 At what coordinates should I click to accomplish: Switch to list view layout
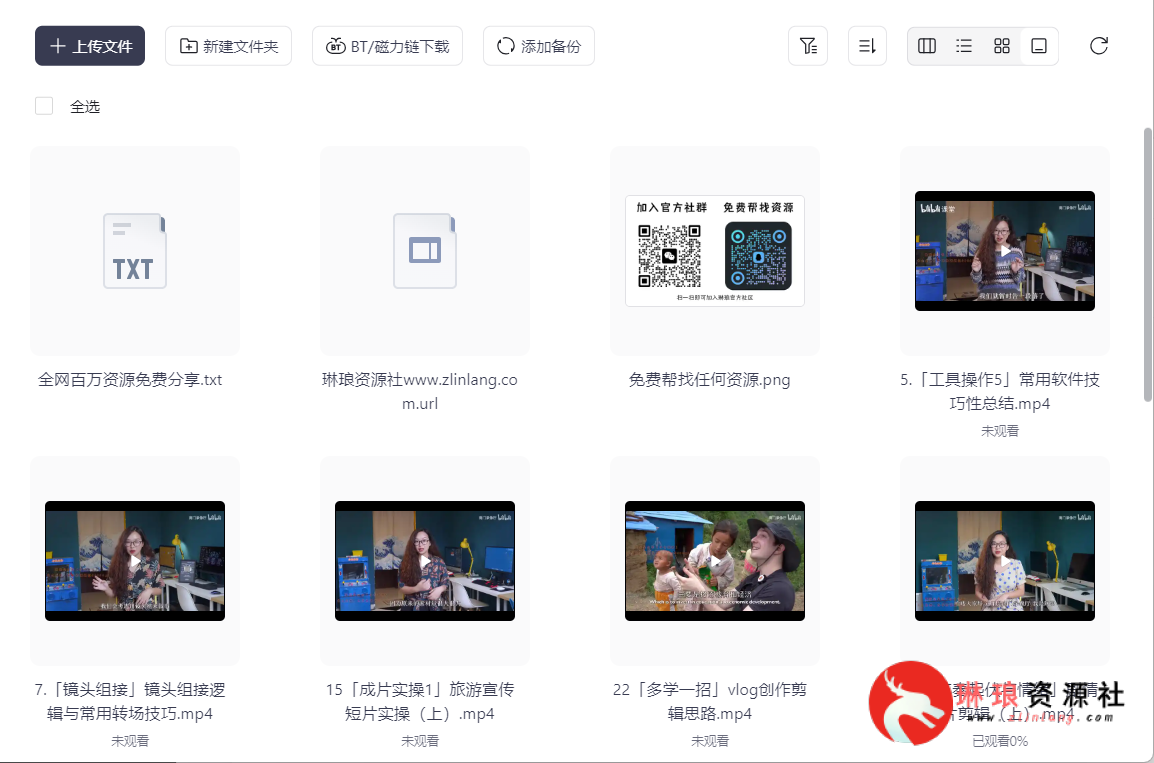click(x=964, y=46)
